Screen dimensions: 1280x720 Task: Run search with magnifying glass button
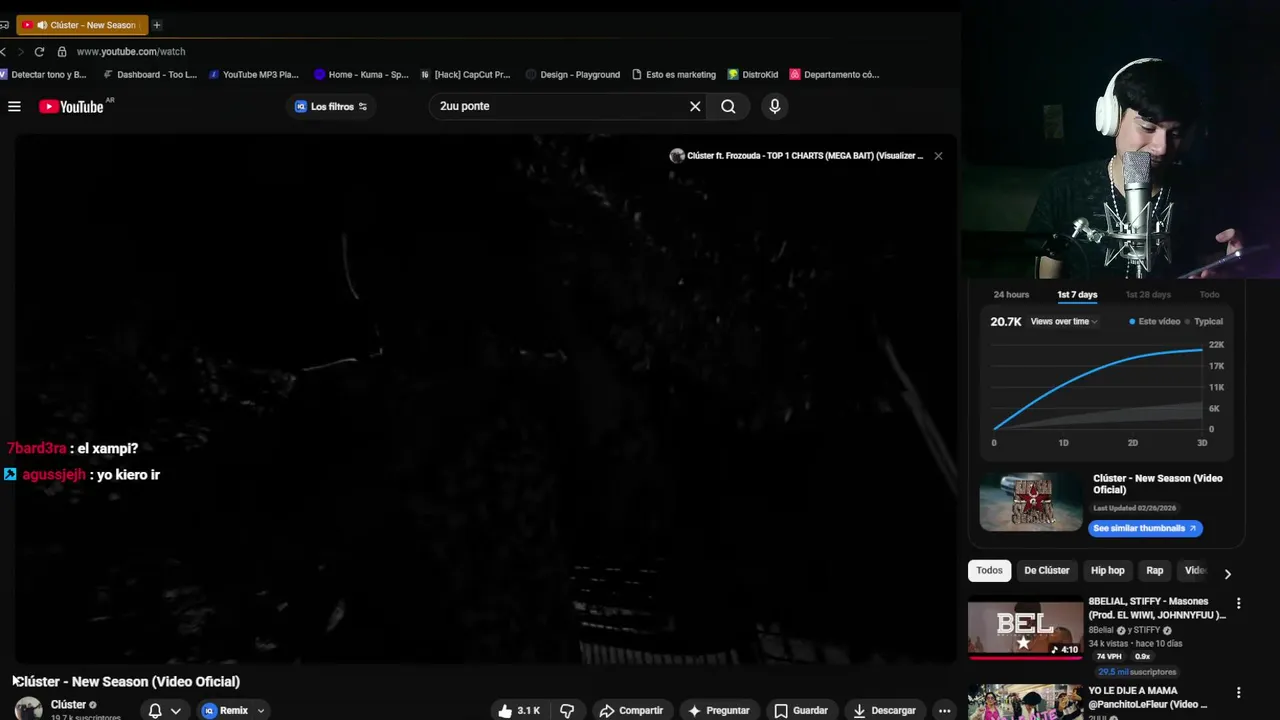(x=728, y=106)
